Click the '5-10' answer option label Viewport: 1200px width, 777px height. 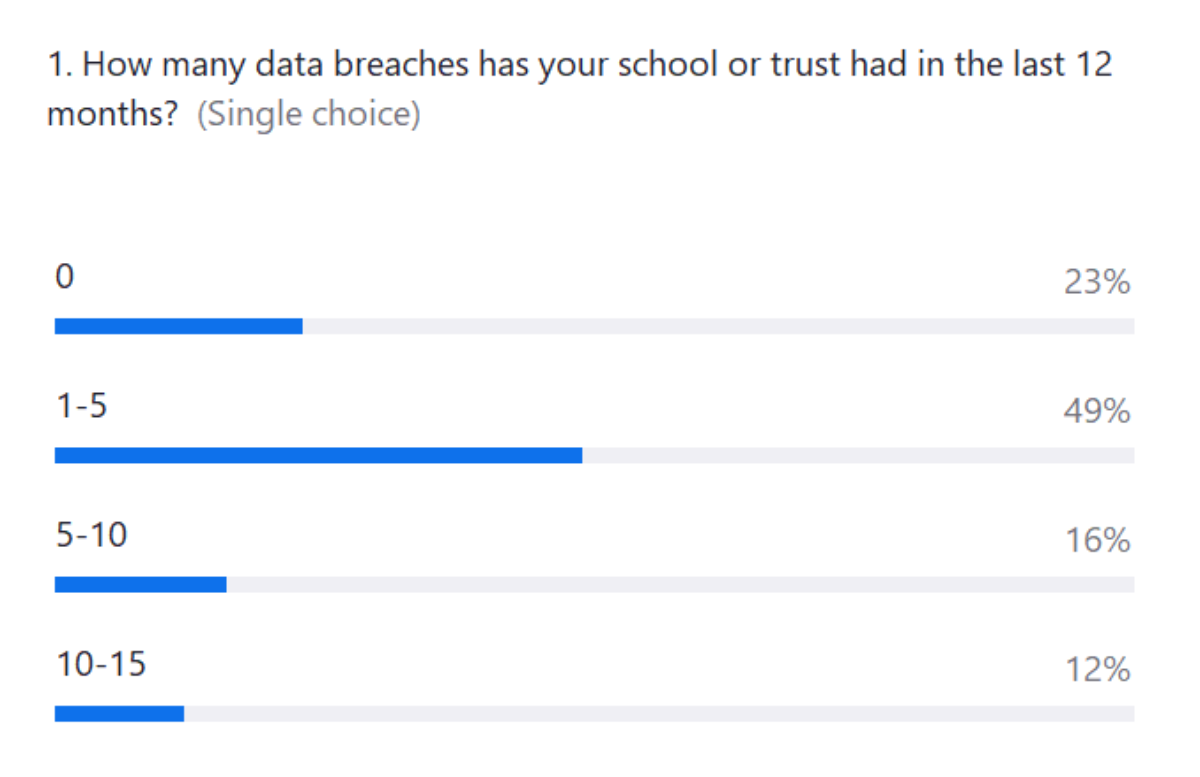tap(91, 536)
